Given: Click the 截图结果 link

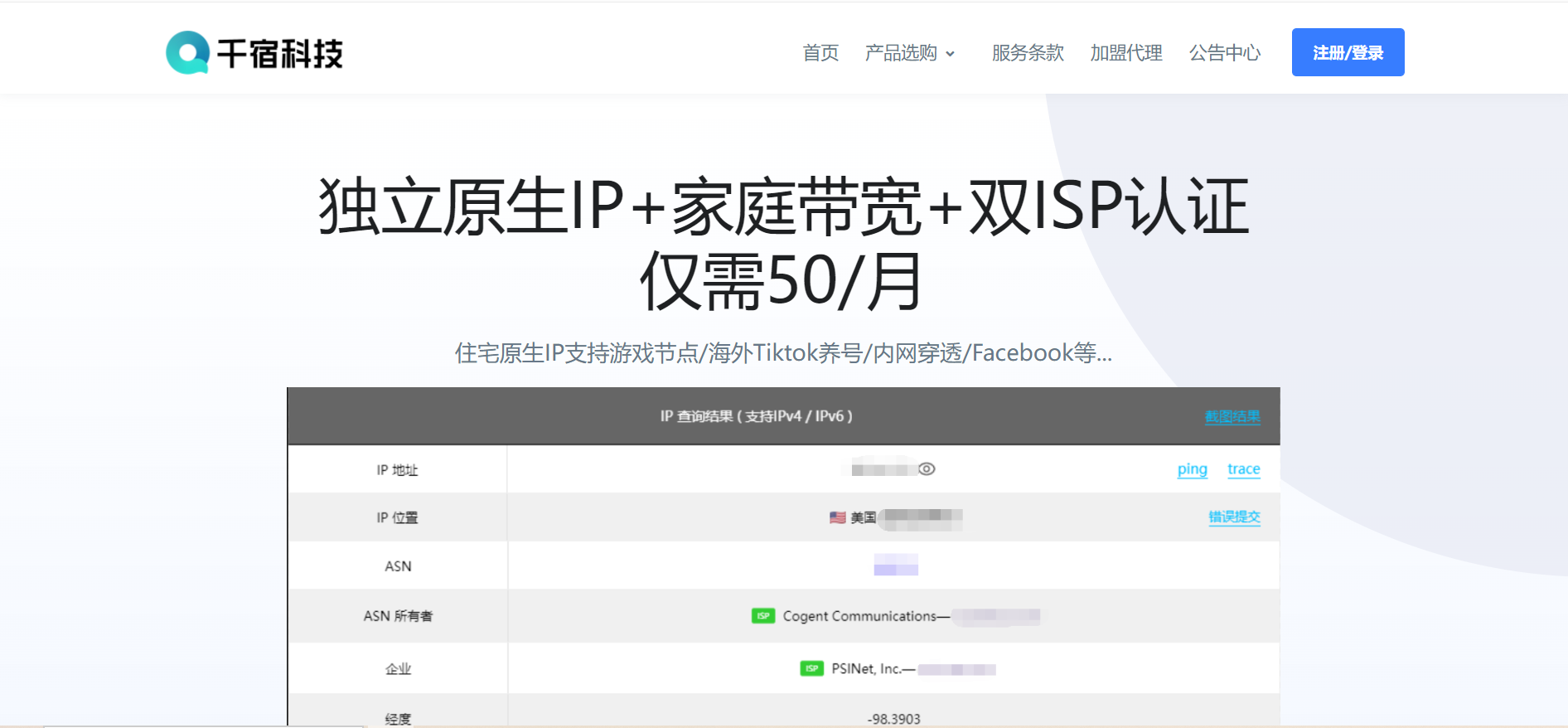Looking at the screenshot, I should 1232,416.
